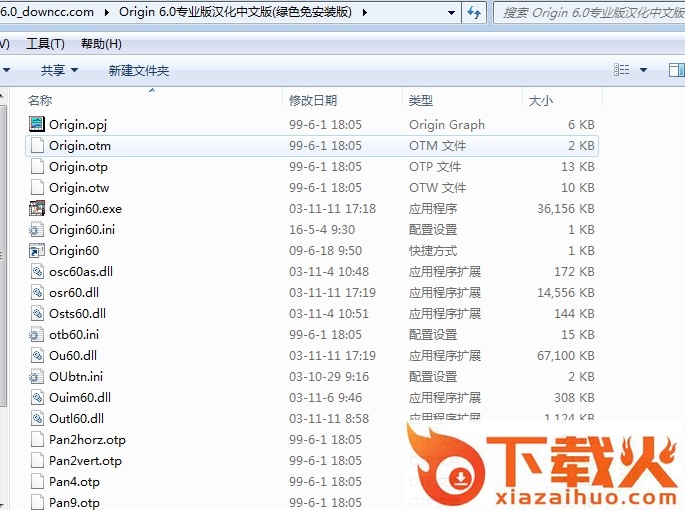
Task: Click the Origin.otp file icon
Action: [37, 166]
